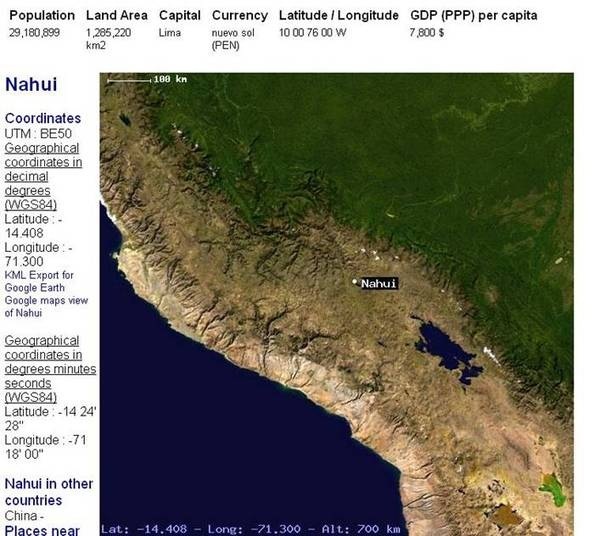Click the Nahui page title heading
Image resolution: width=600 pixels, height=536 pixels.
point(29,84)
